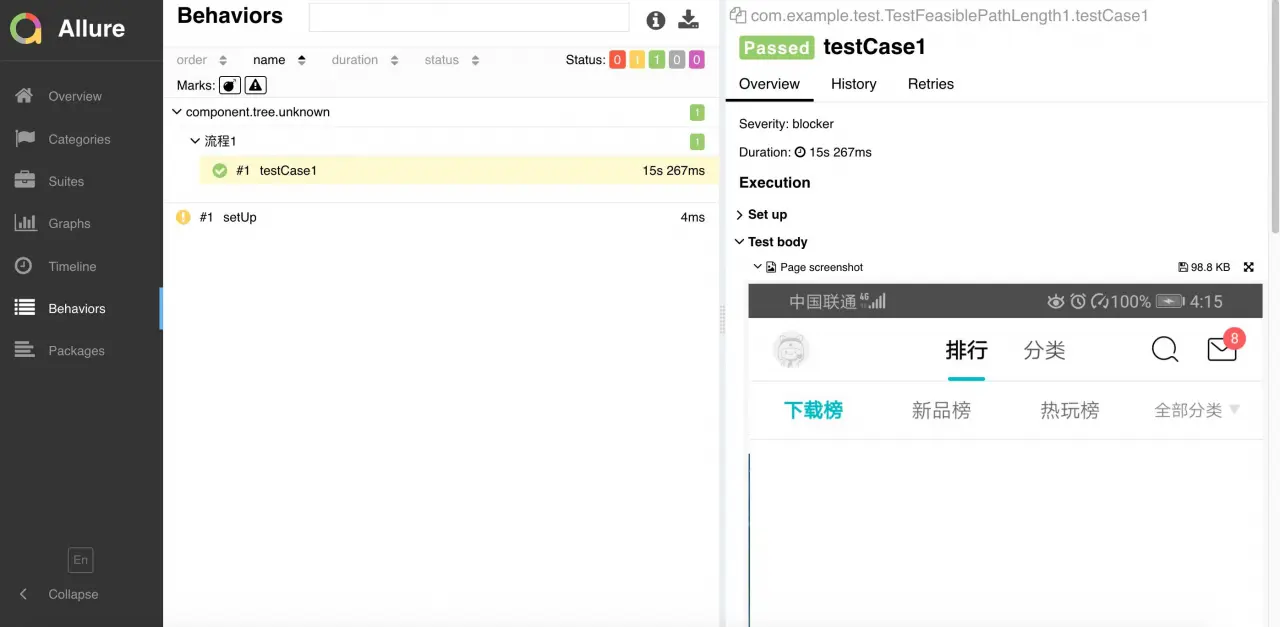The width and height of the screenshot is (1280, 627).
Task: Open the Overview page in sidebar
Action: [x=75, y=96]
